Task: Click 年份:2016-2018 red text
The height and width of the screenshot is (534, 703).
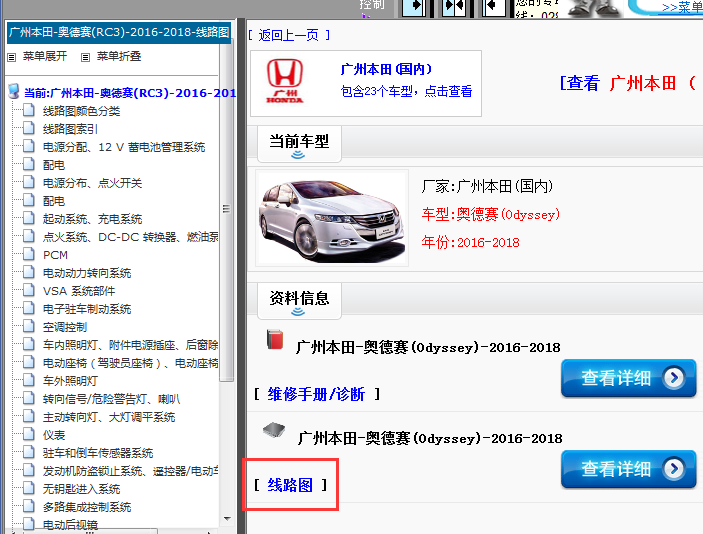Action: point(470,243)
